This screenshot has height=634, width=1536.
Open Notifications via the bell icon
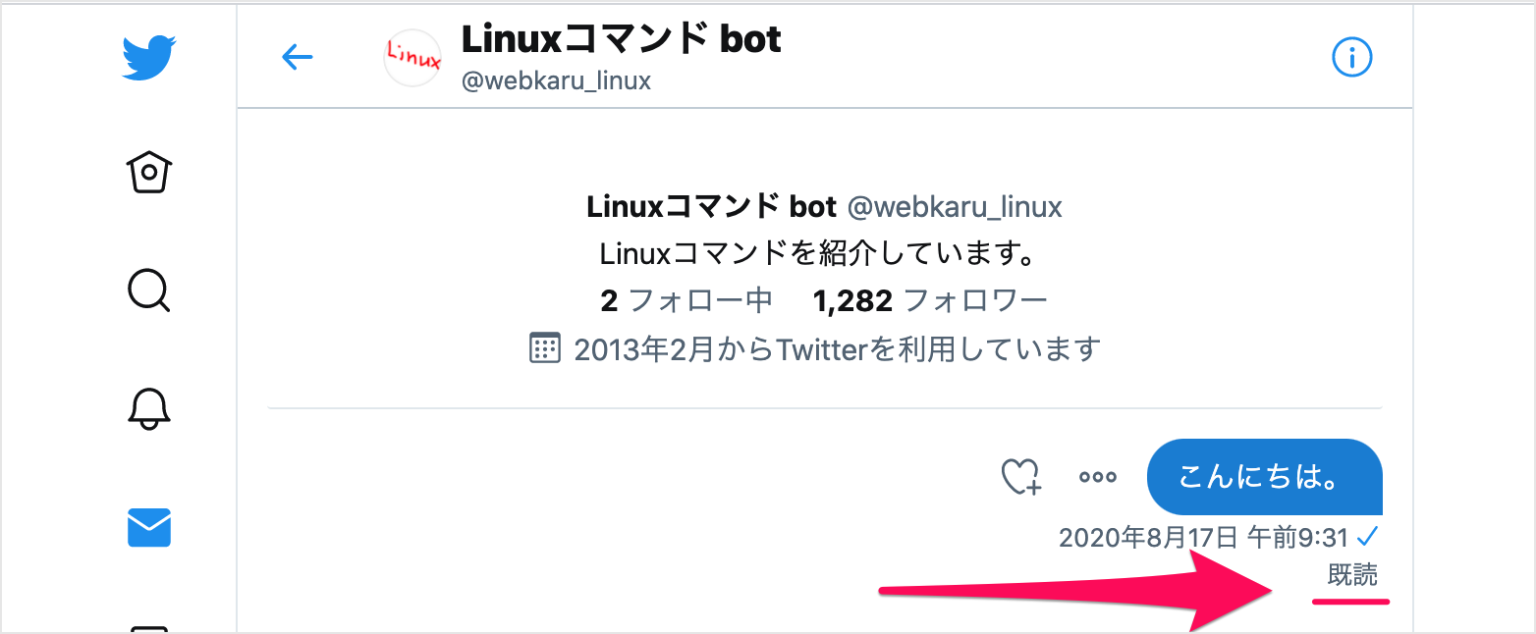[148, 410]
